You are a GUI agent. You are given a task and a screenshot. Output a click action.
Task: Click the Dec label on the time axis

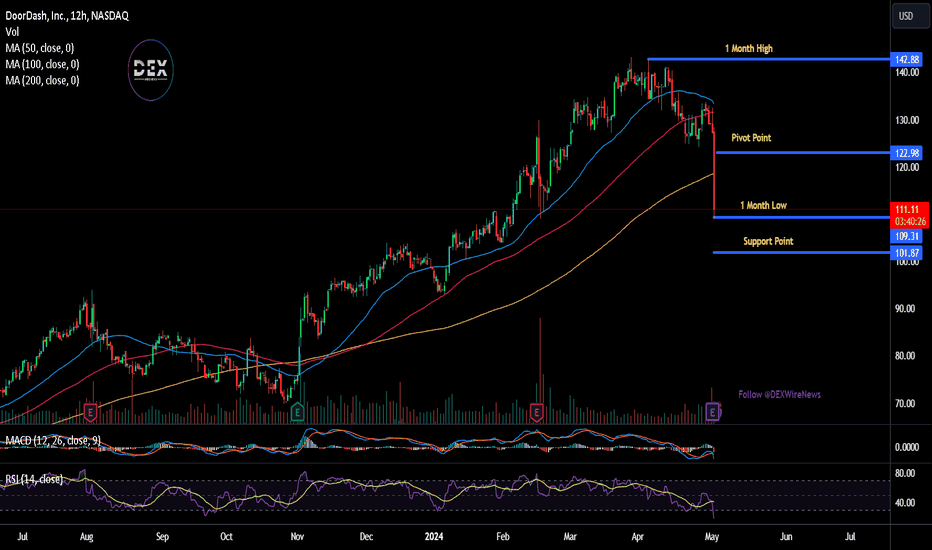pyautogui.click(x=366, y=537)
